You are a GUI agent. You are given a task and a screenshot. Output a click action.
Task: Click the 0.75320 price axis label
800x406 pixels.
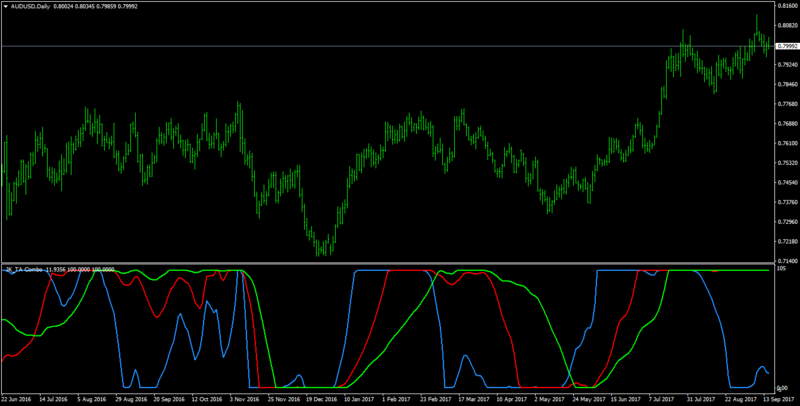[787, 163]
